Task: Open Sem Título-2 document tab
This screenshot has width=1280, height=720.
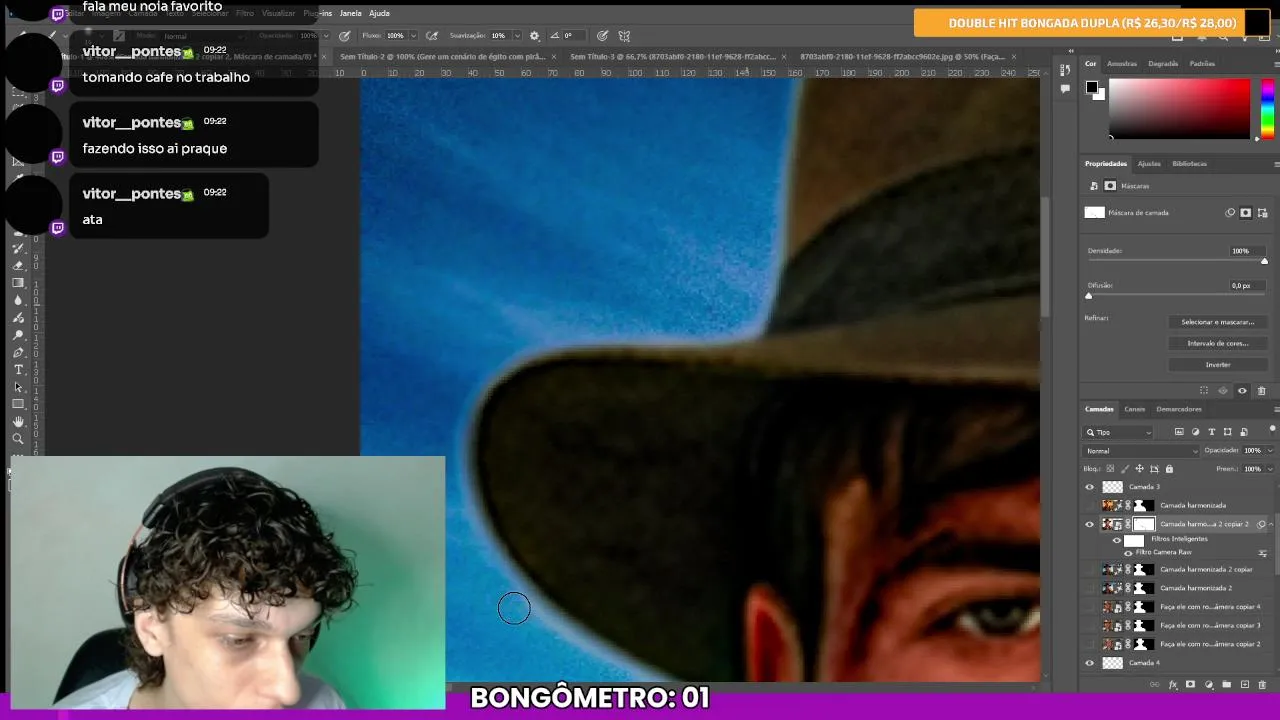Action: point(444,57)
